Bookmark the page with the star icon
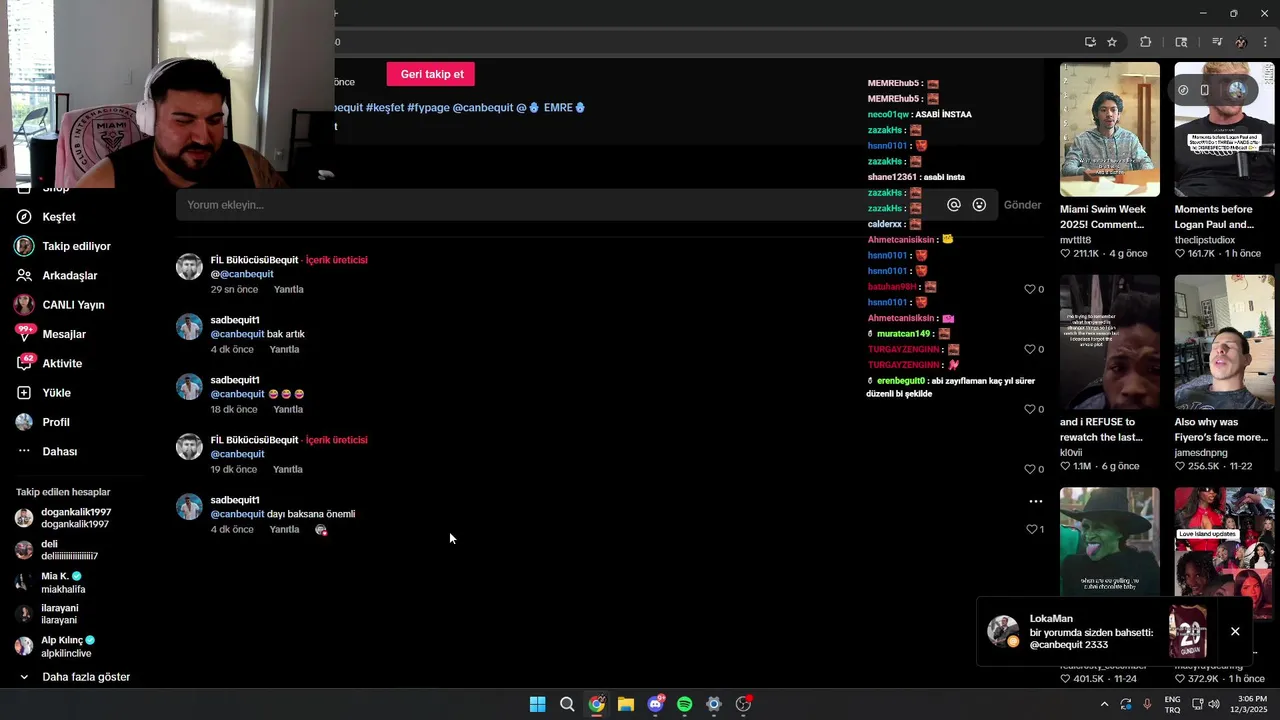The height and width of the screenshot is (720, 1280). pos(1112,42)
